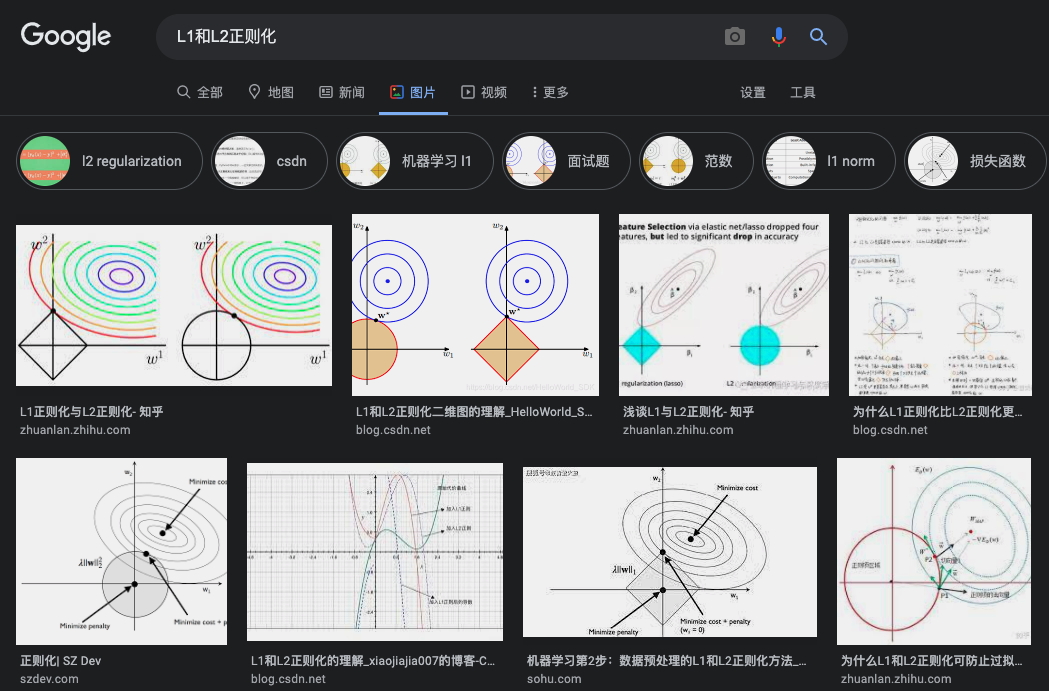
Task: Open the zhuanlan.zhihu.com link for 浅谈L1与L2正则化
Action: (x=678, y=430)
